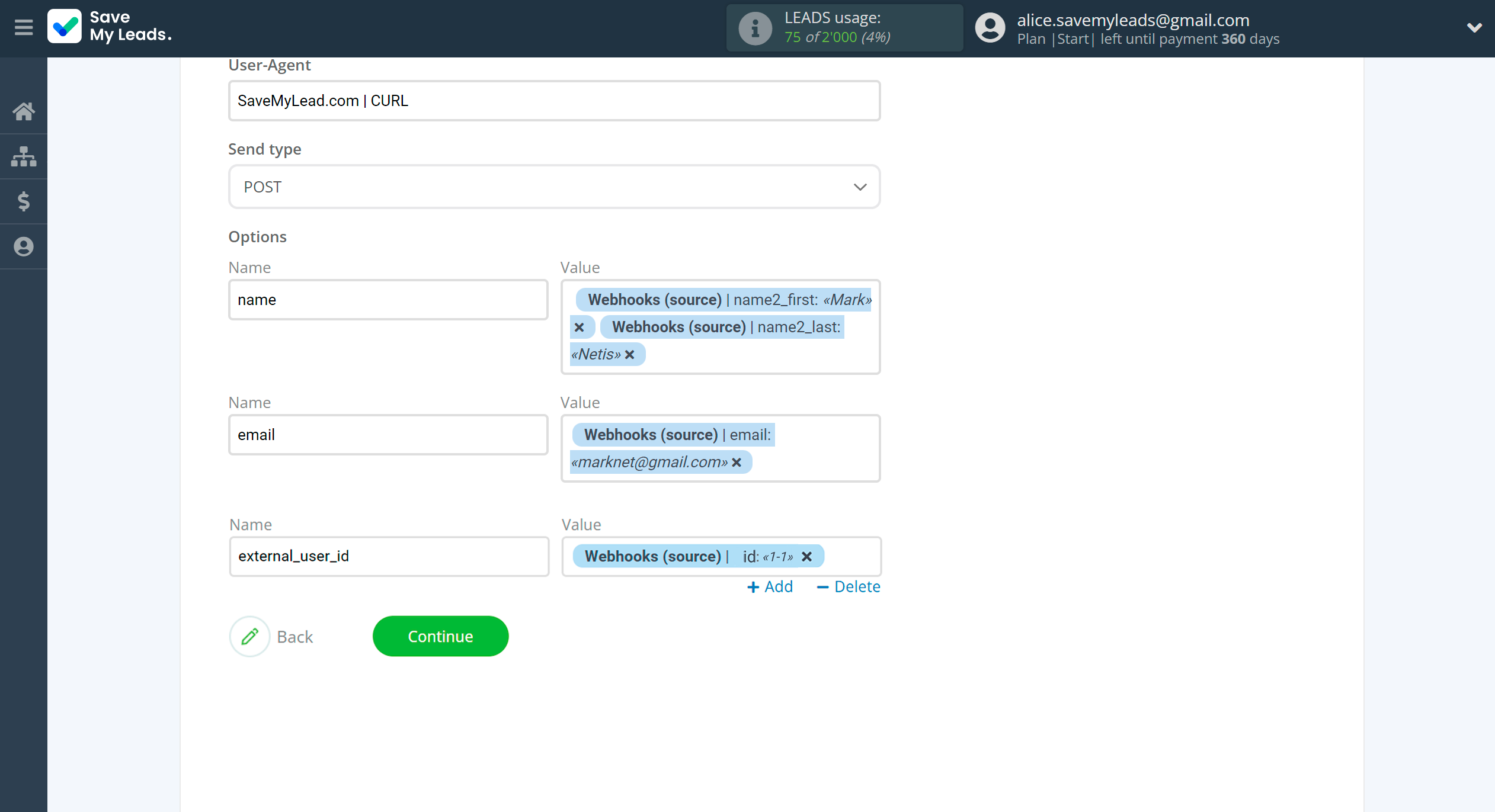Viewport: 1495px width, 812px height.
Task: Click the 'external_user_id' name field
Action: pos(389,556)
